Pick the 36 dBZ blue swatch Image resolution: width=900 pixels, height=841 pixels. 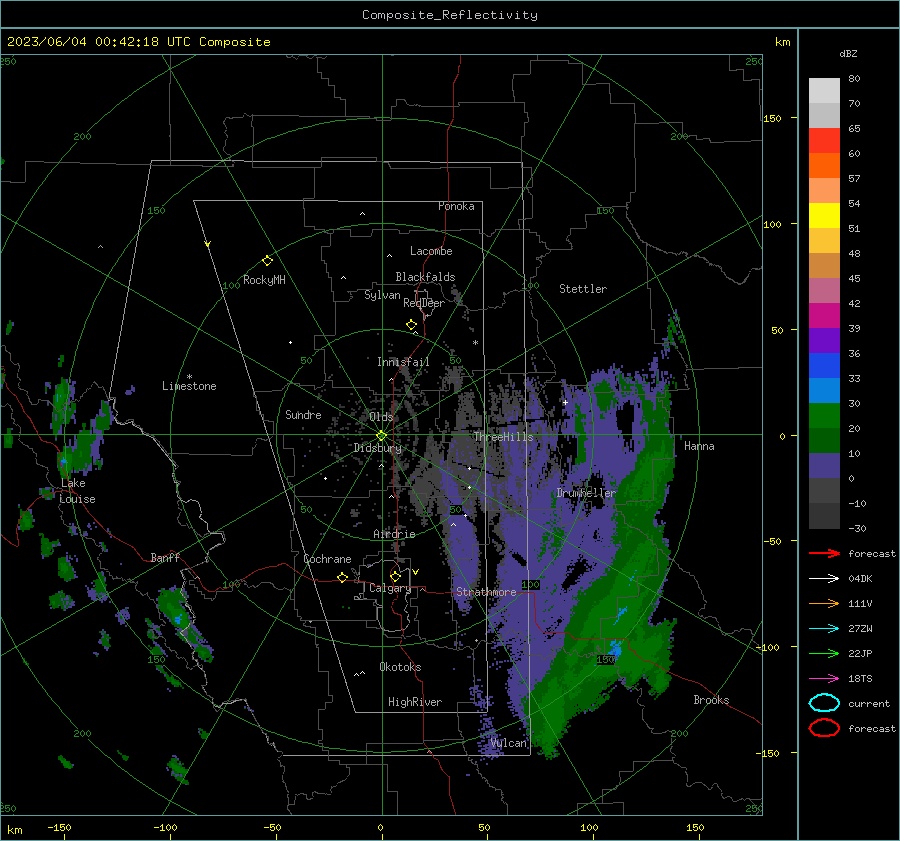[824, 365]
